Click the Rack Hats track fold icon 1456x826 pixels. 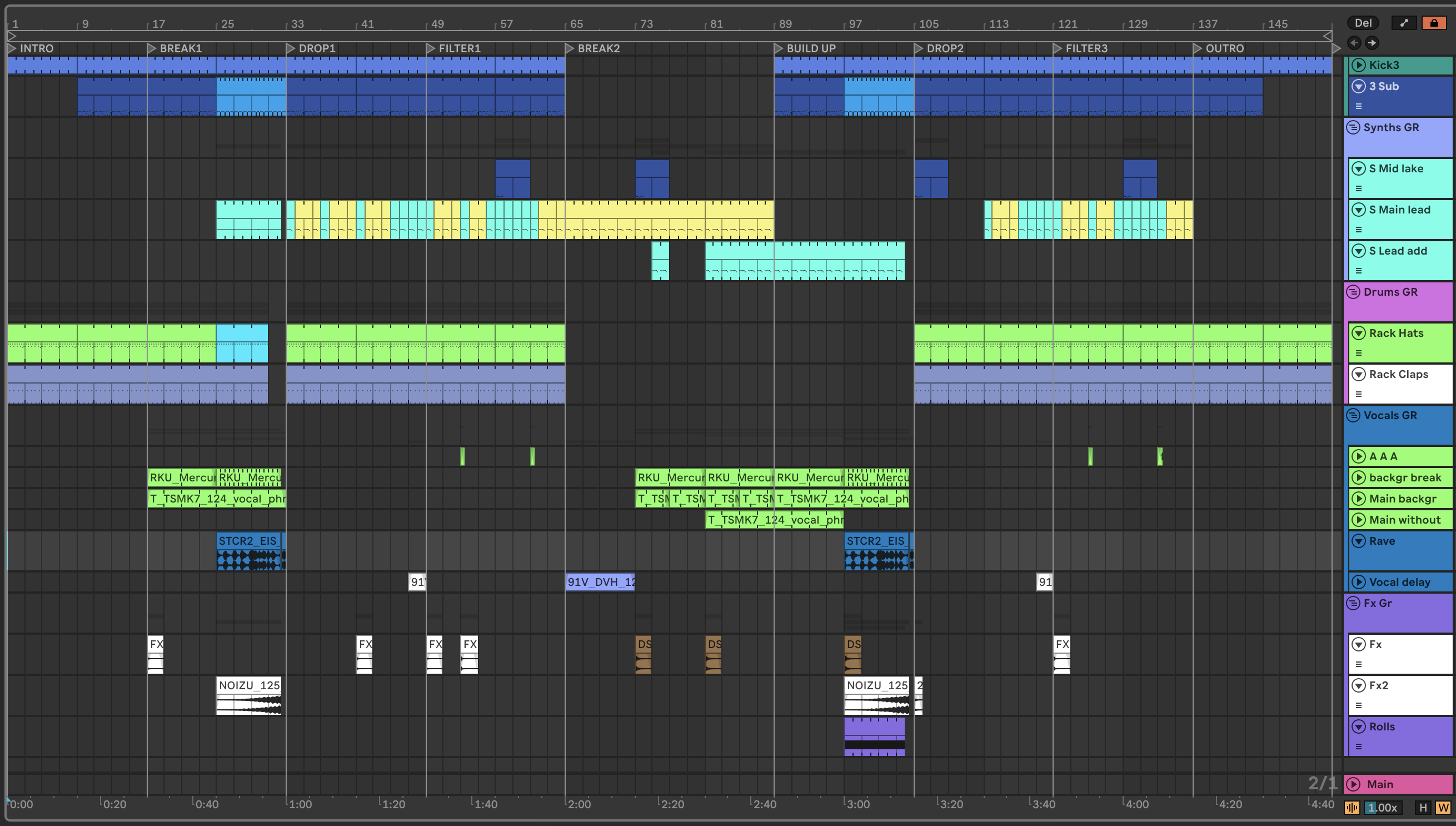1358,333
